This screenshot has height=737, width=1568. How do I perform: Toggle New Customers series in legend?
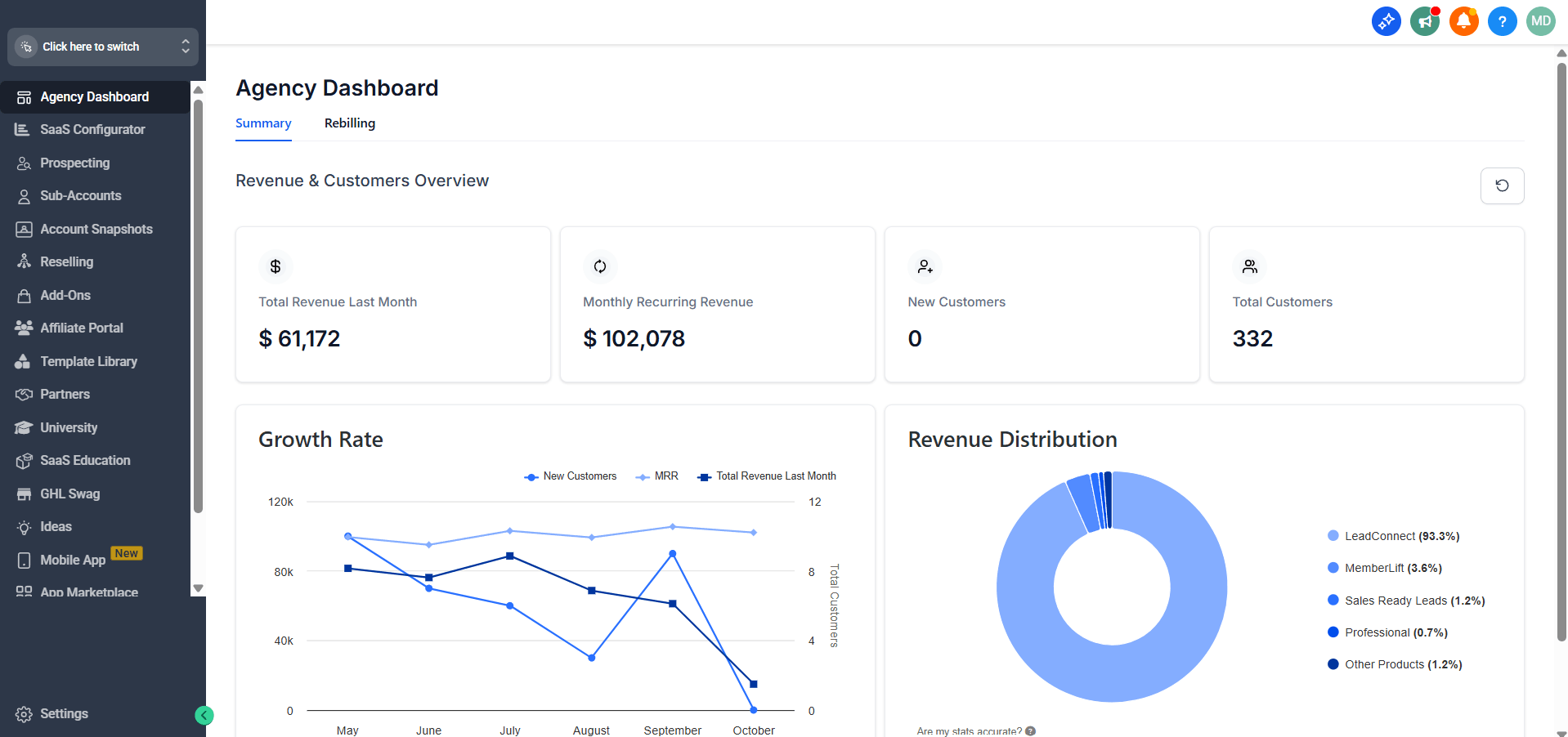pos(571,476)
